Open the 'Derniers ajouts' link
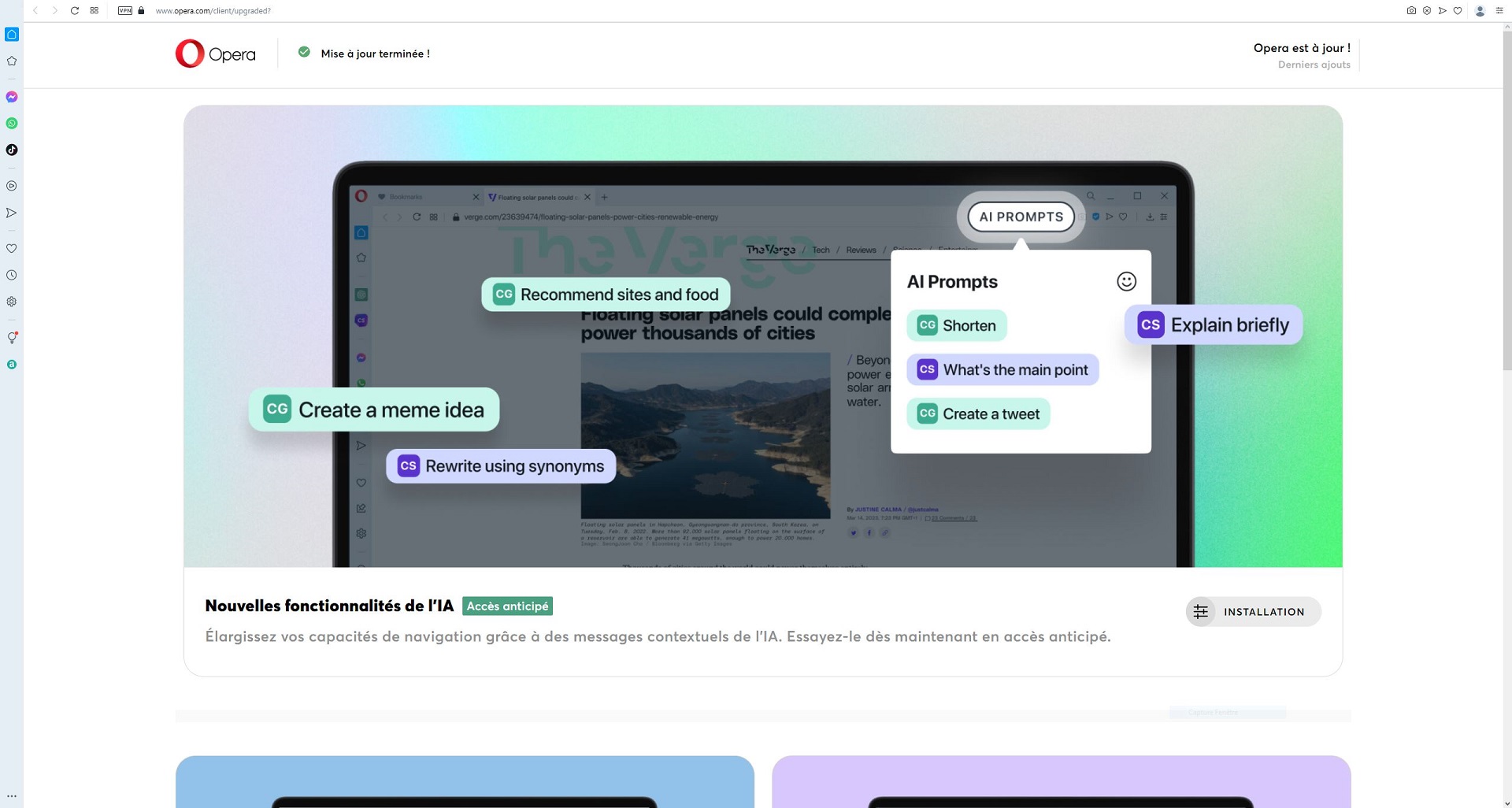This screenshot has width=1512, height=808. pyautogui.click(x=1314, y=65)
